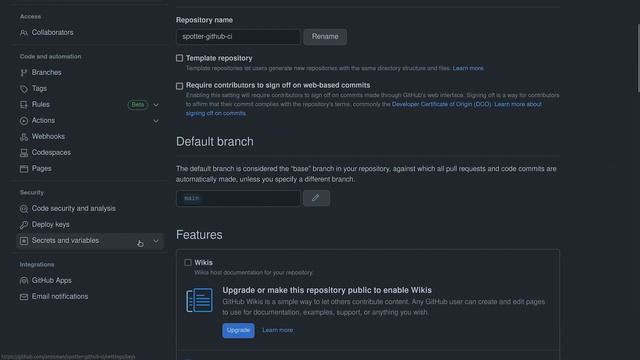Go to Deploy keys page
640x360 pixels.
pyautogui.click(x=51, y=224)
